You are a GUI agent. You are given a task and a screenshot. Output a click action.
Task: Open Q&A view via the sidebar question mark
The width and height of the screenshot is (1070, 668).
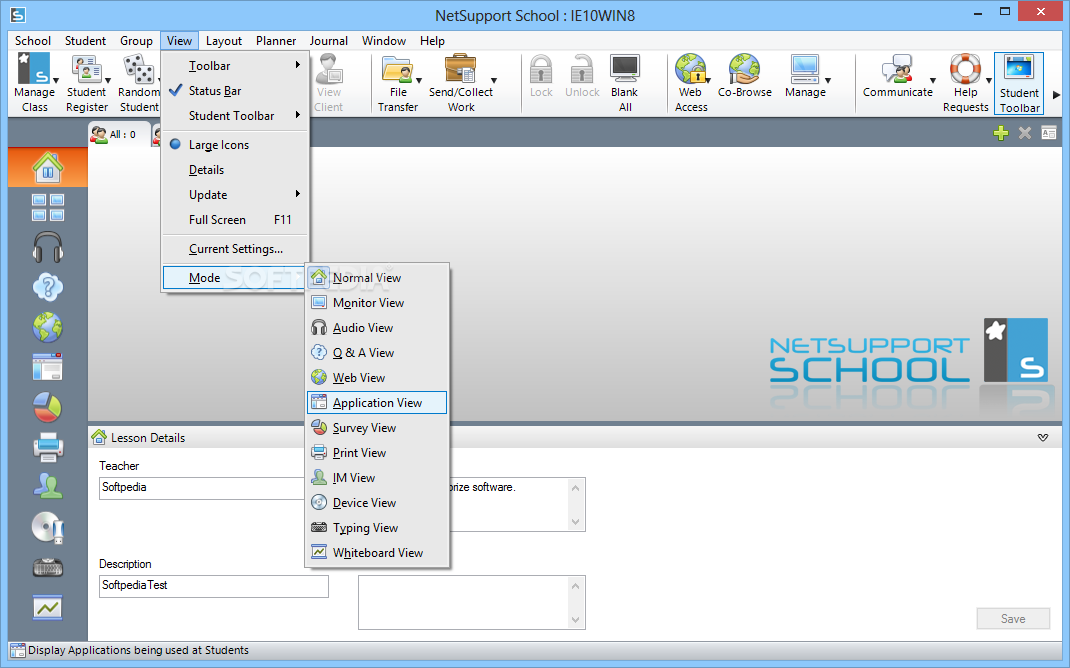(48, 287)
